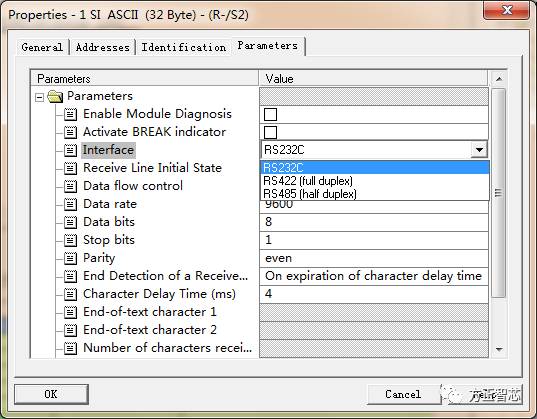Switch to the Identification tab
Image resolution: width=537 pixels, height=419 pixels.
[x=184, y=47]
